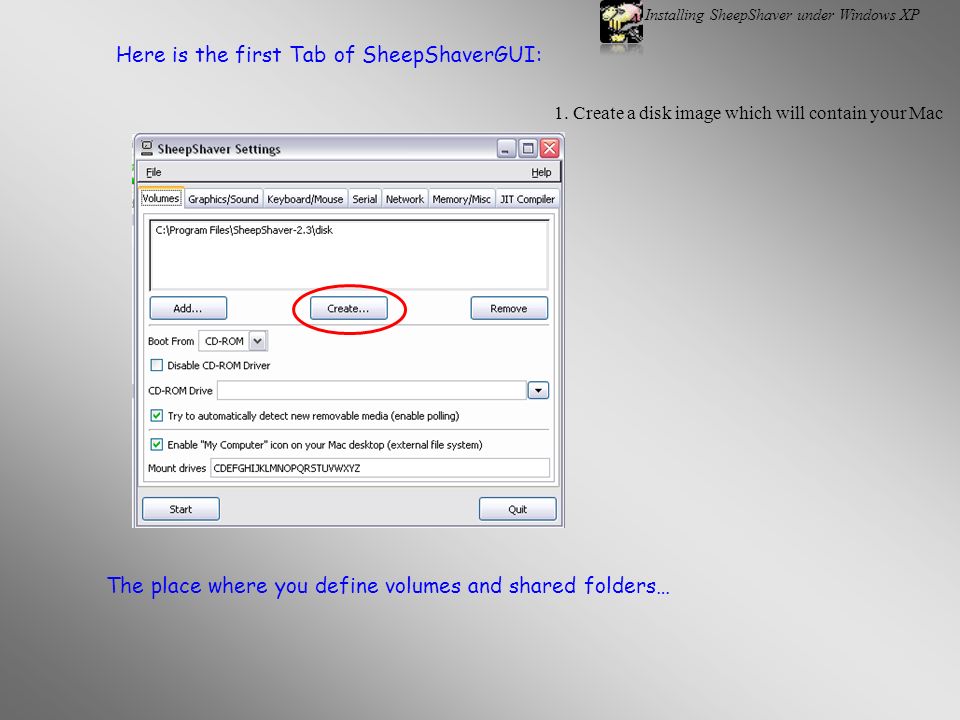Click the CD-ROM Drive input field

(372, 391)
